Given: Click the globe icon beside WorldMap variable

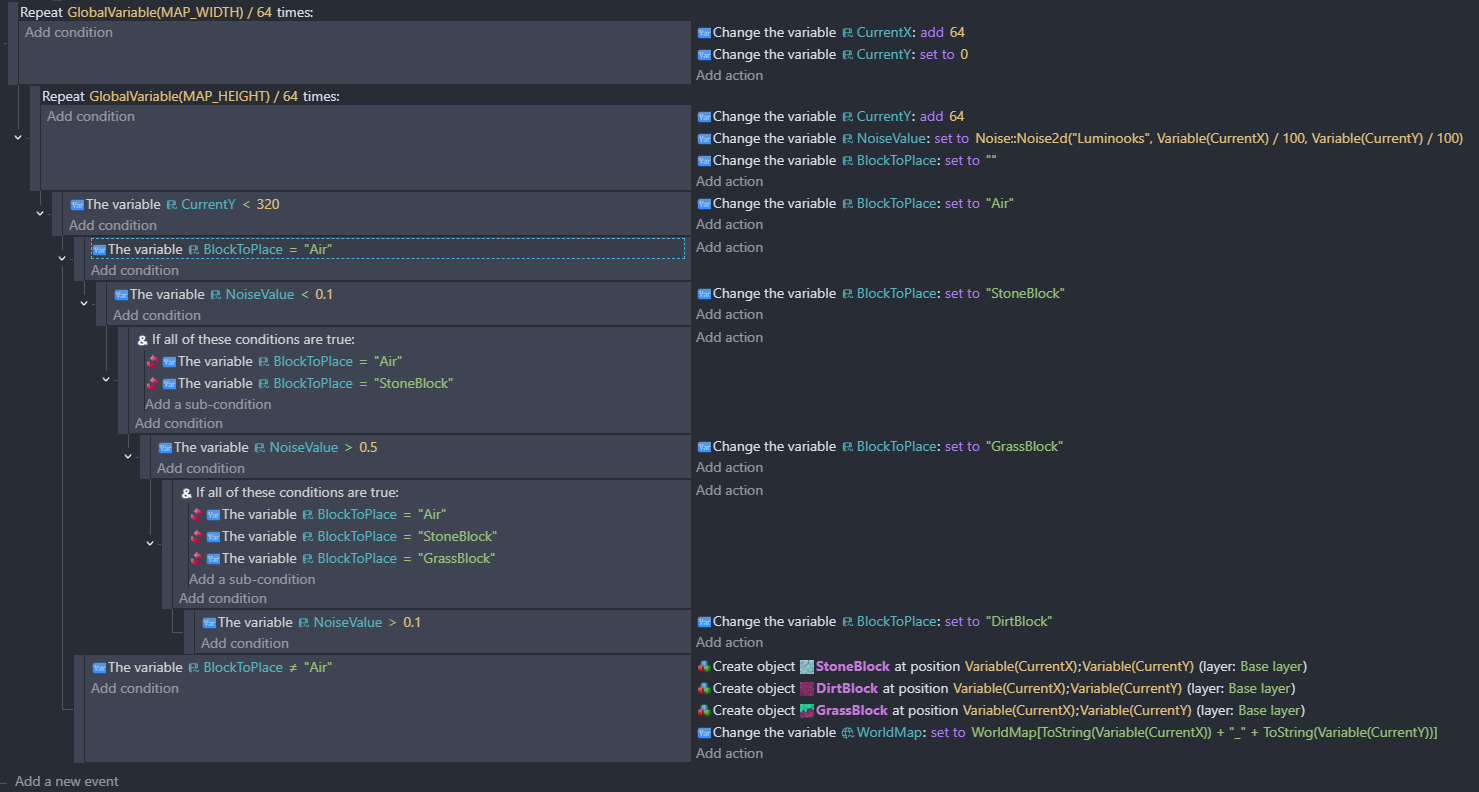Looking at the screenshot, I should tap(848, 733).
